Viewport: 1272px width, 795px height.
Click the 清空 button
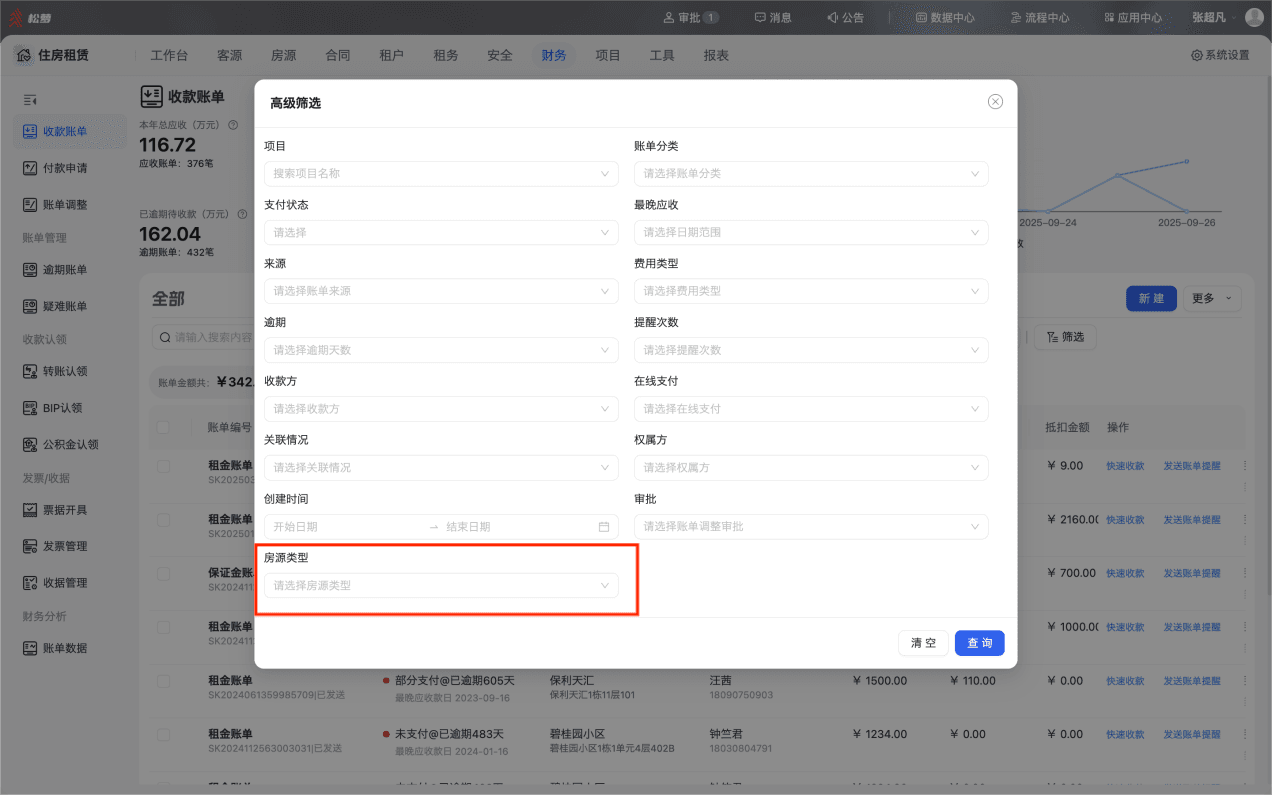(923, 643)
